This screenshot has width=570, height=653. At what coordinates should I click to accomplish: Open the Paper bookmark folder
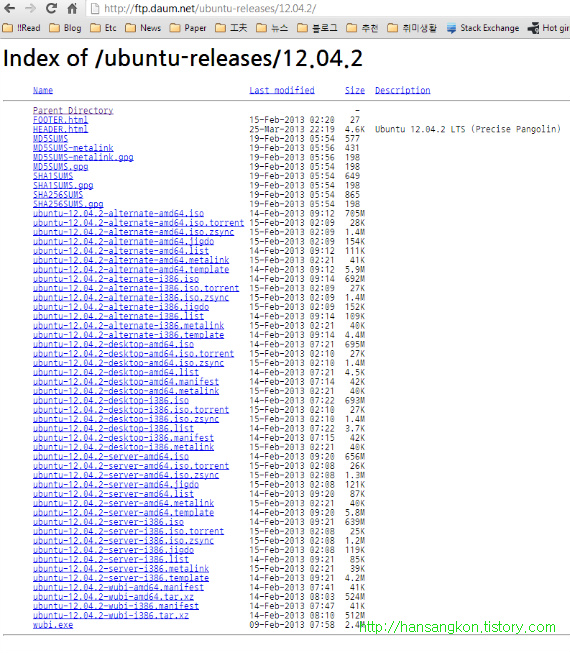click(188, 28)
